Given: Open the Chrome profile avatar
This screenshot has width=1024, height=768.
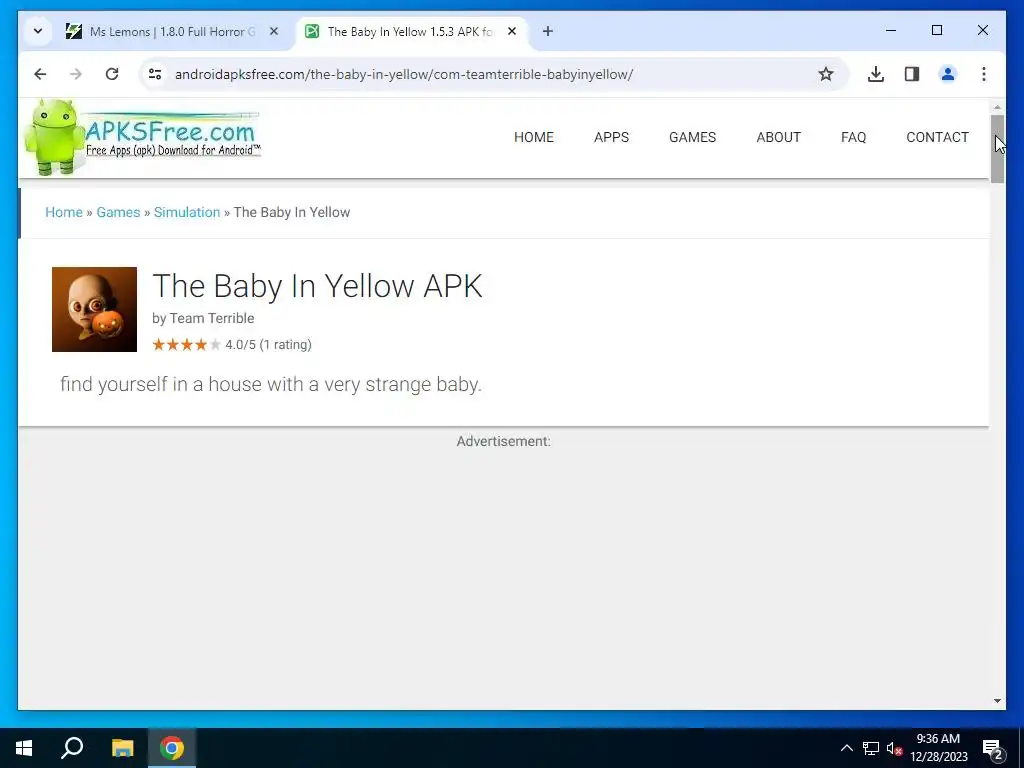Looking at the screenshot, I should pos(948,74).
